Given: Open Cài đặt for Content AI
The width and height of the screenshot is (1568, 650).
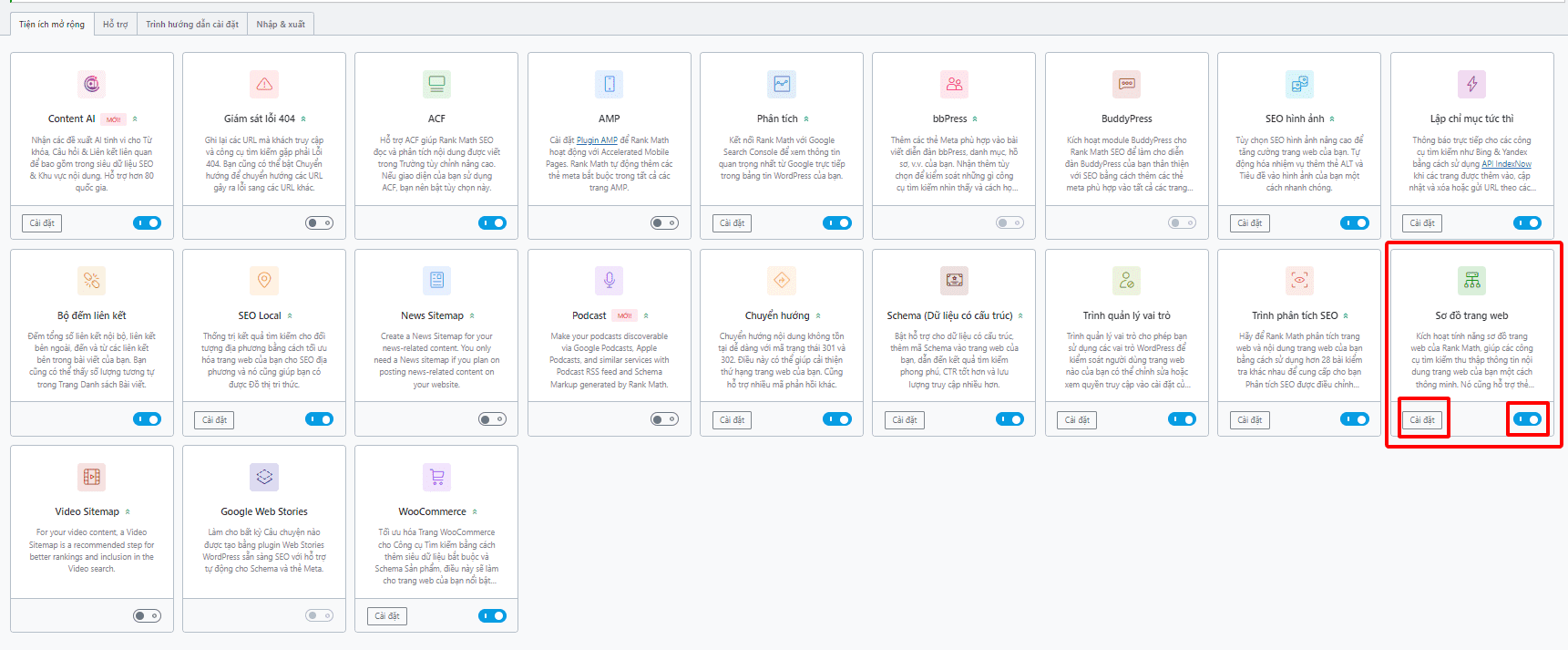Looking at the screenshot, I should (42, 222).
